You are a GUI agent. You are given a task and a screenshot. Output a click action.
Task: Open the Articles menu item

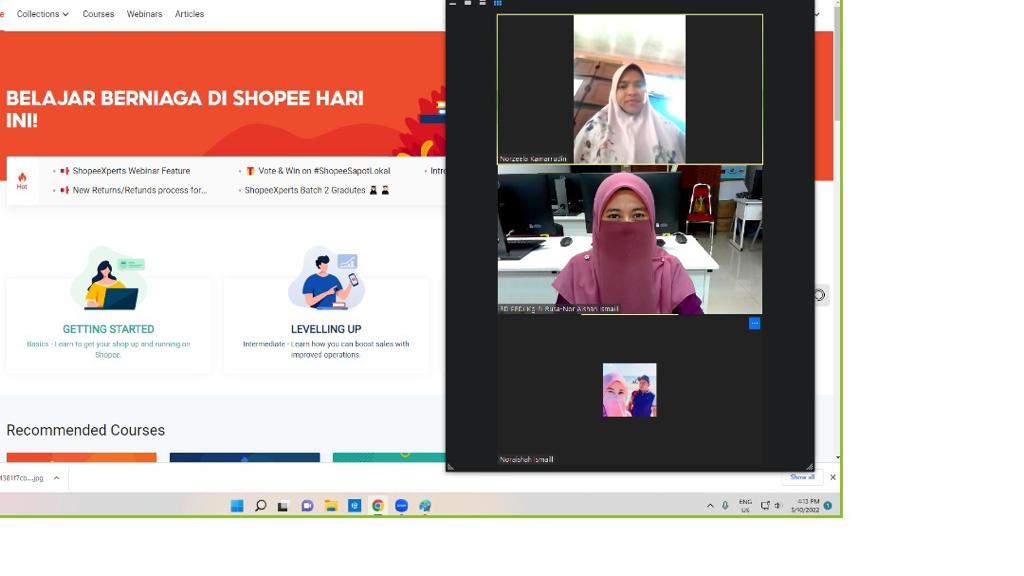189,14
